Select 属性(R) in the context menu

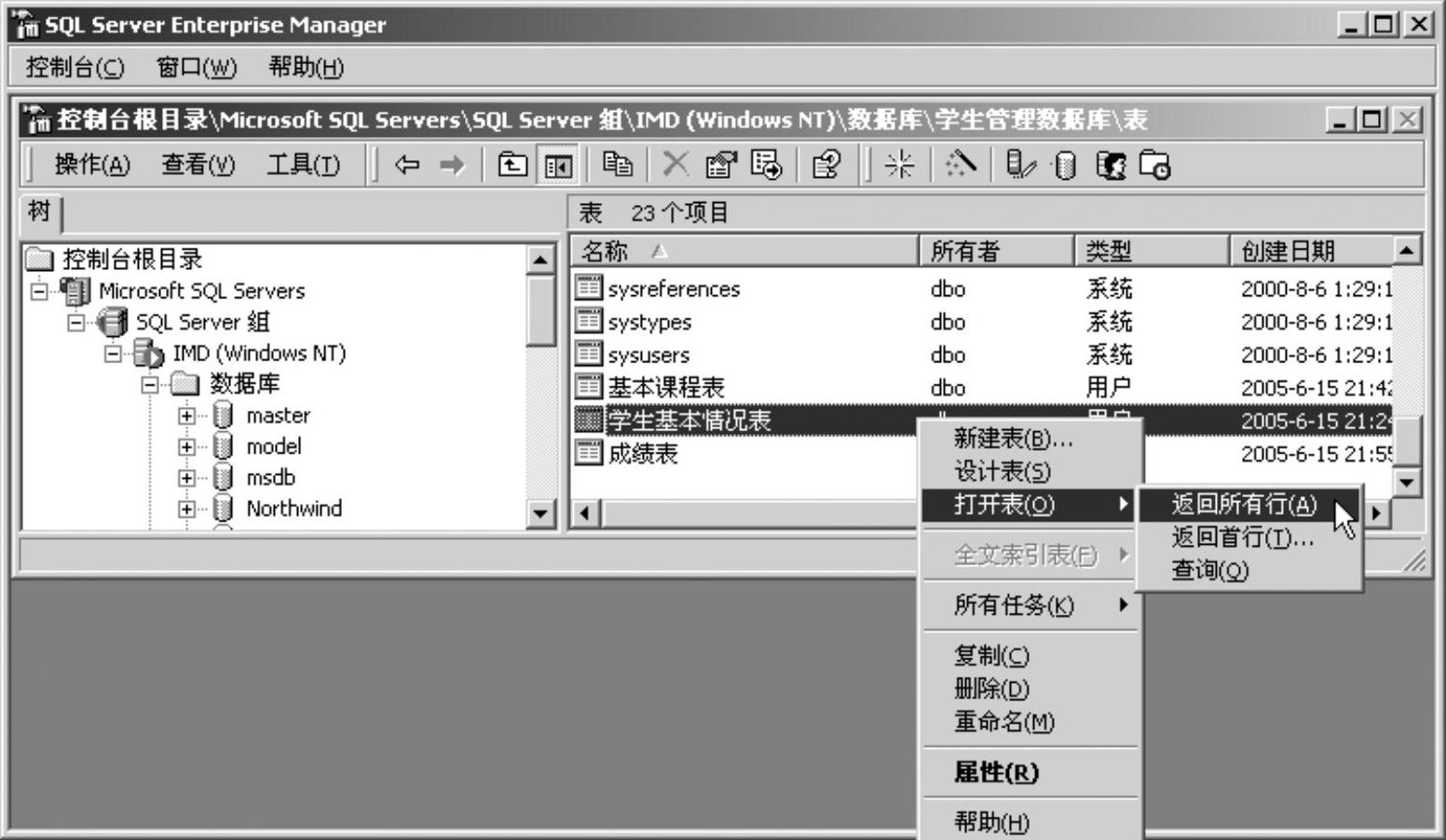[1030, 772]
